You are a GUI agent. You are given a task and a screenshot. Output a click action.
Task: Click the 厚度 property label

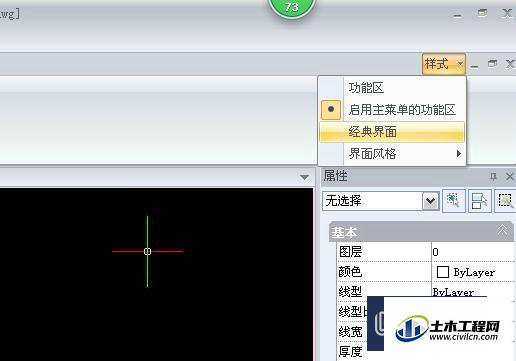[x=350, y=352]
